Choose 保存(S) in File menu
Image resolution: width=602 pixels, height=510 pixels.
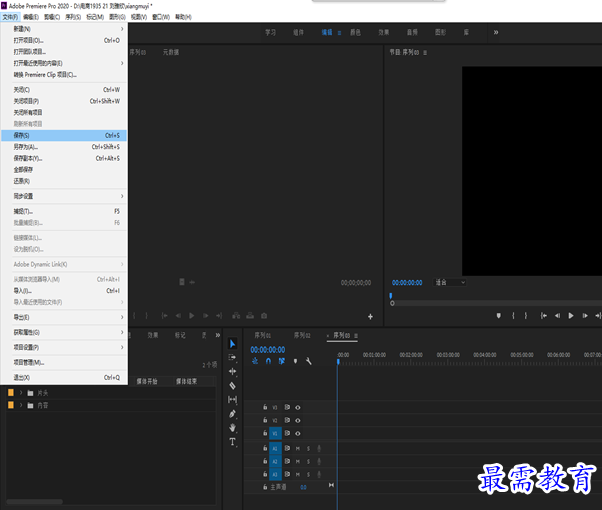[x=64, y=135]
